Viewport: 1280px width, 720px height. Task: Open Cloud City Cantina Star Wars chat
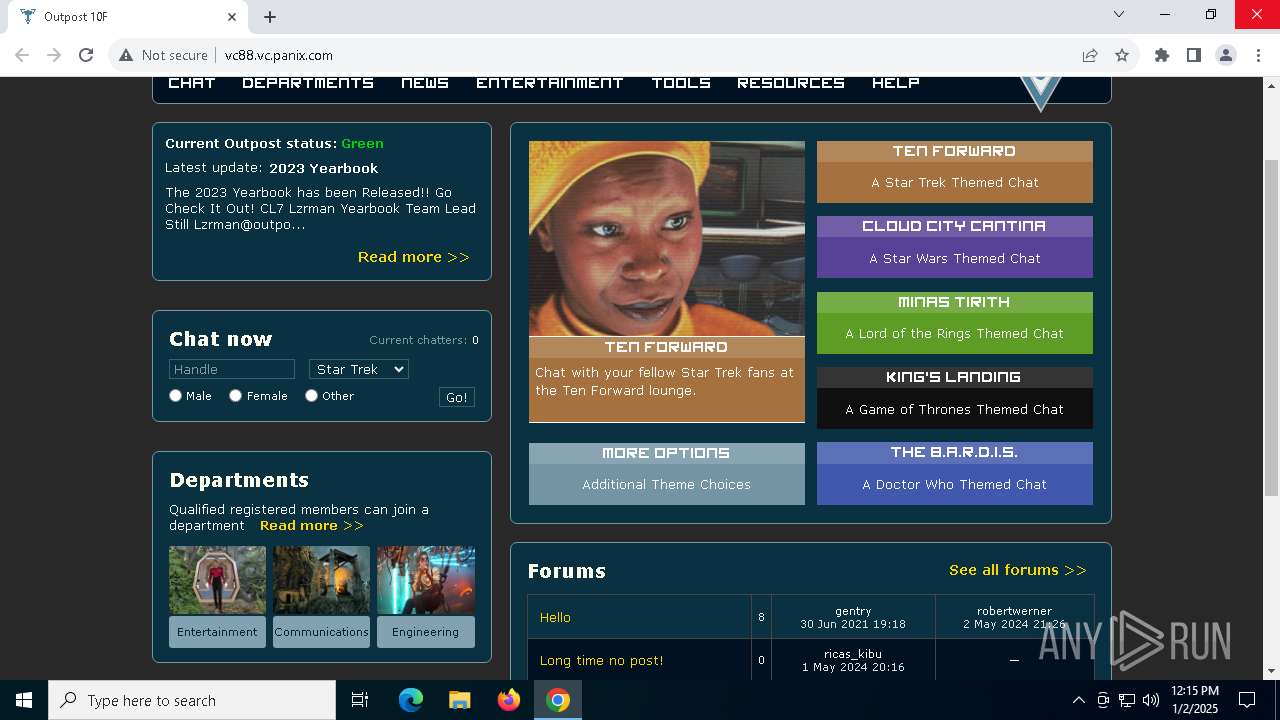click(x=955, y=247)
